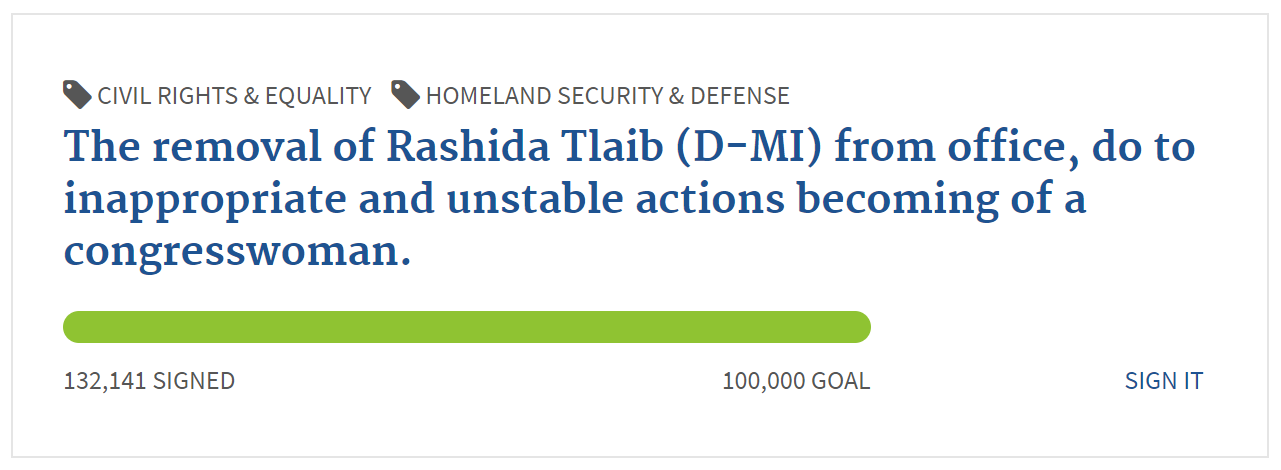Click the tag icon beside Civil Rights & Equality
Viewport: 1281px width, 470px height.
(77, 95)
